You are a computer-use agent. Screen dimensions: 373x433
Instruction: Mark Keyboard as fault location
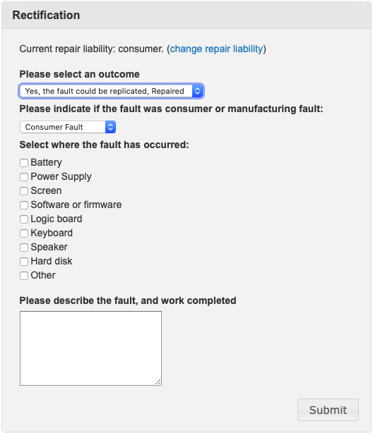coord(24,233)
